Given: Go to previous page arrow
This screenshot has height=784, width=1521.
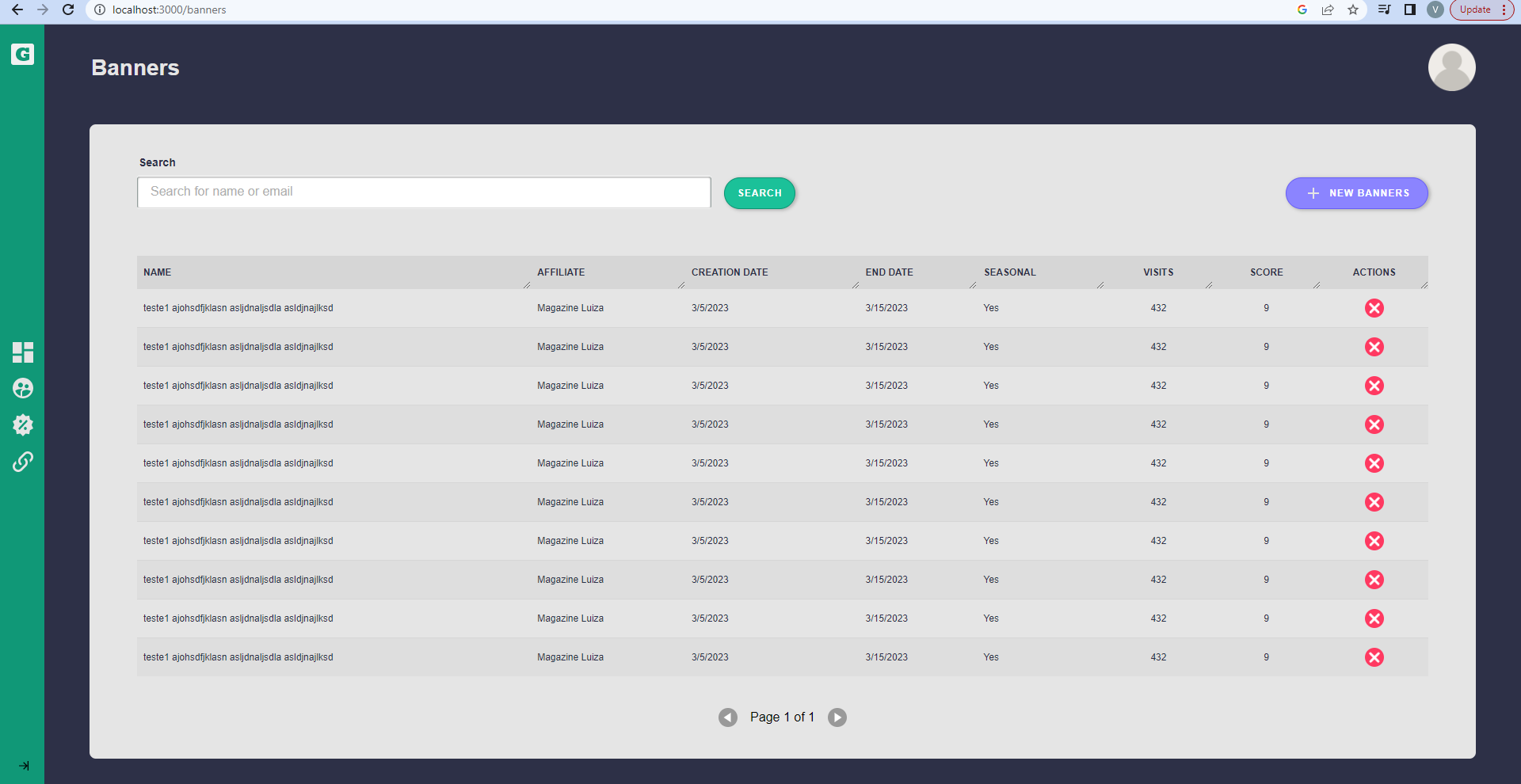Looking at the screenshot, I should (x=728, y=717).
